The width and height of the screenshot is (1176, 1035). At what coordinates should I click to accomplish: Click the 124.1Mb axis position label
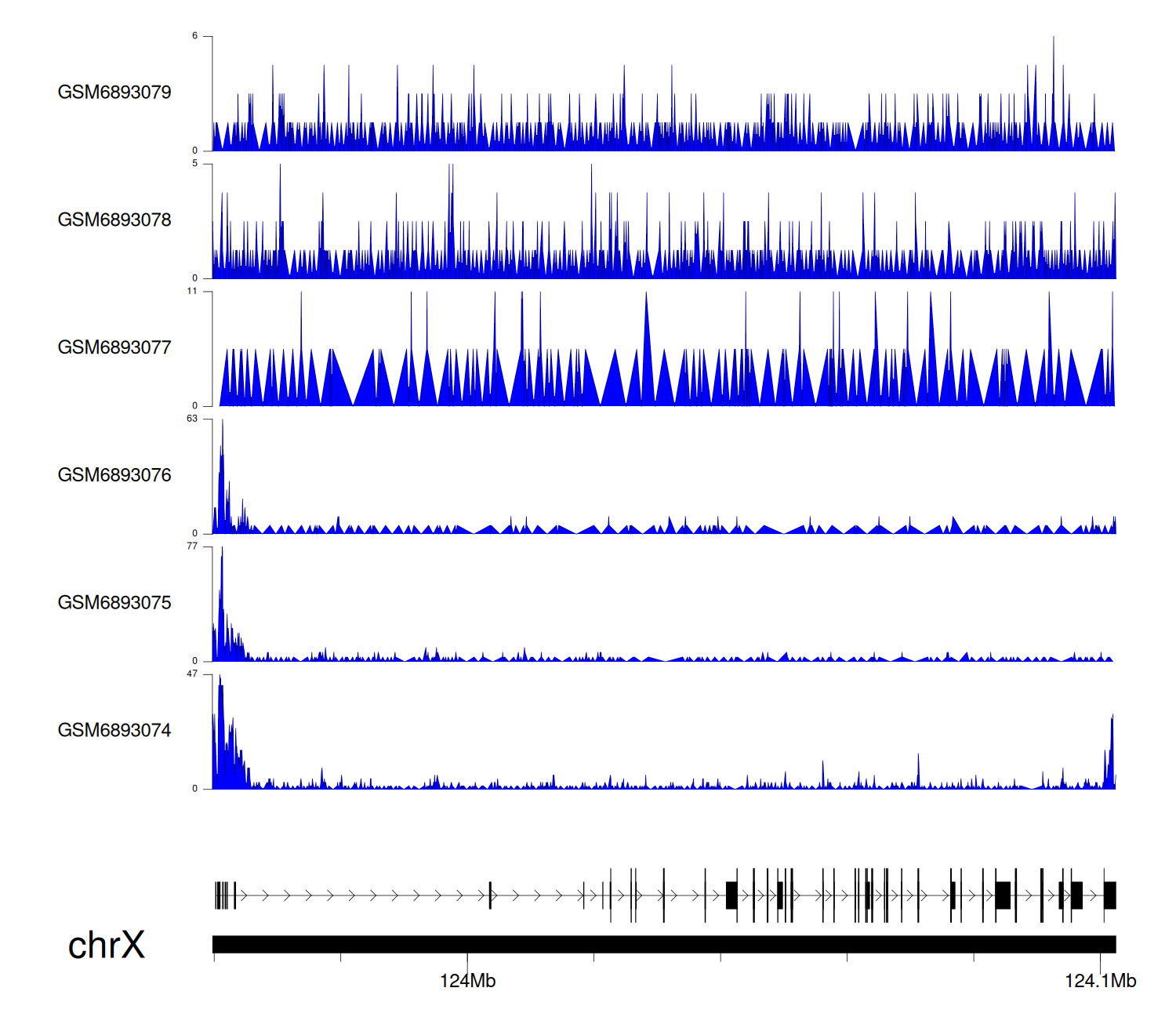(x=1100, y=981)
